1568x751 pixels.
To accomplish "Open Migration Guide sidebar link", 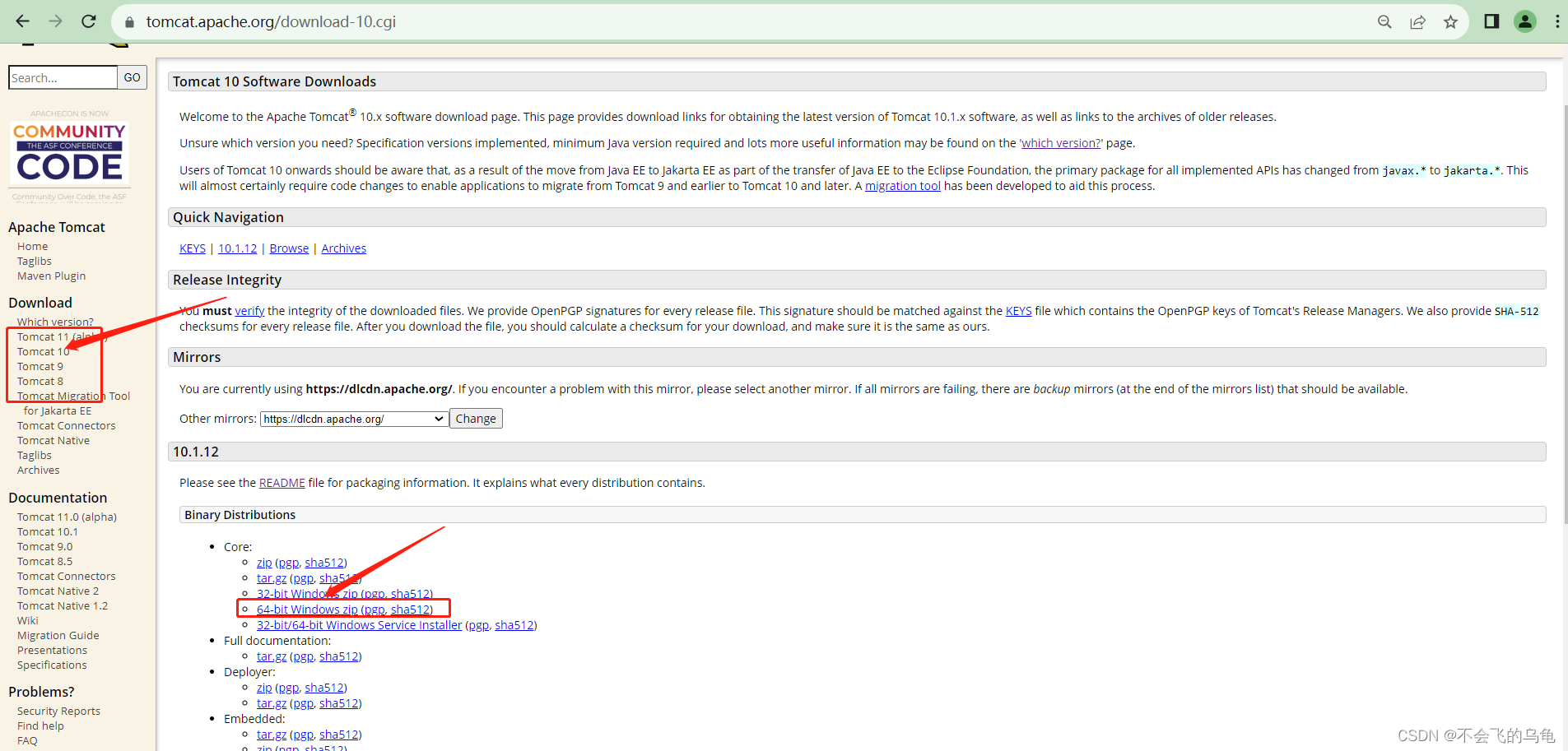I will 58,636.
